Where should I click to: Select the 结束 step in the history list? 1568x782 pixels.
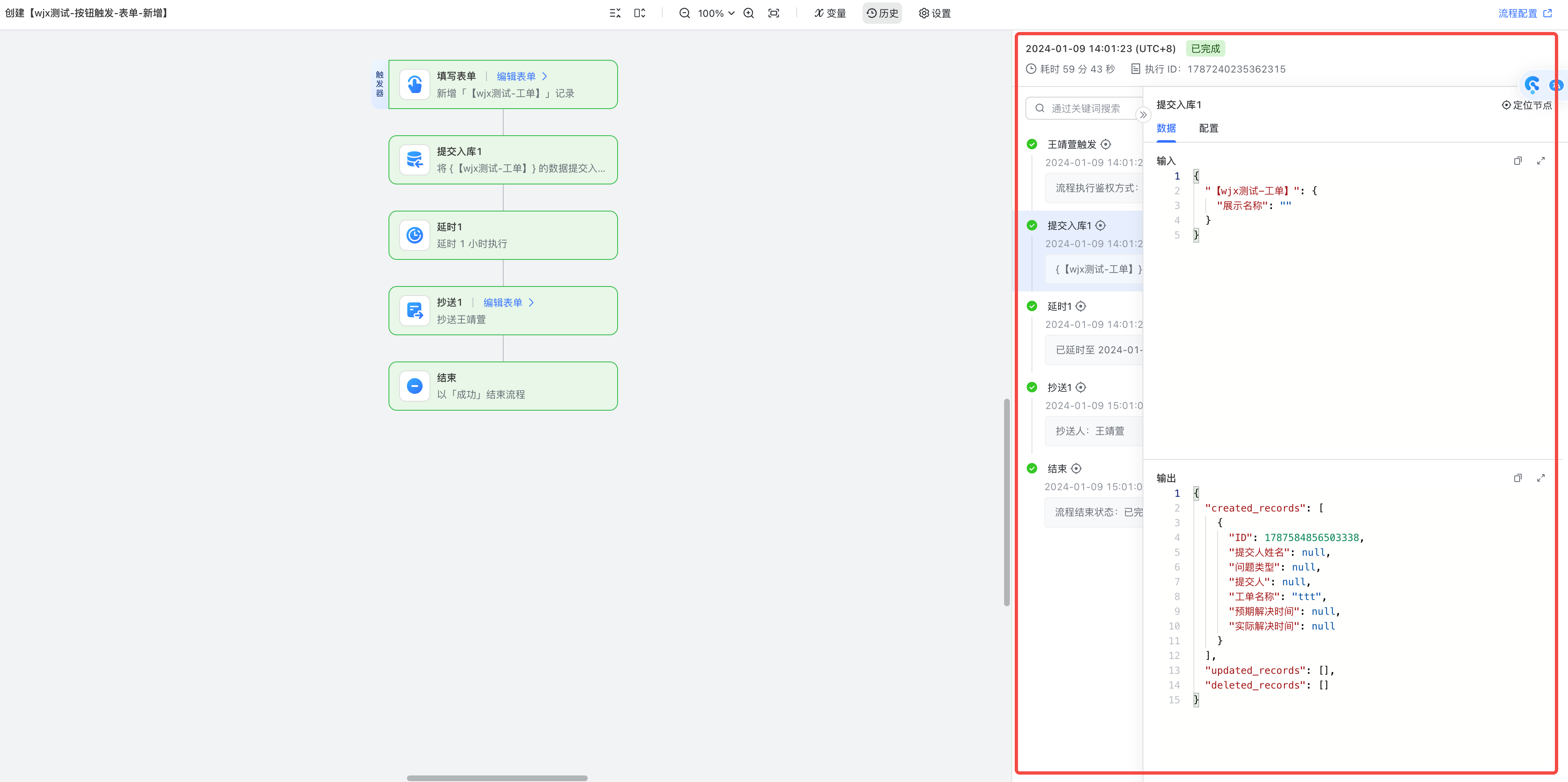click(1057, 468)
